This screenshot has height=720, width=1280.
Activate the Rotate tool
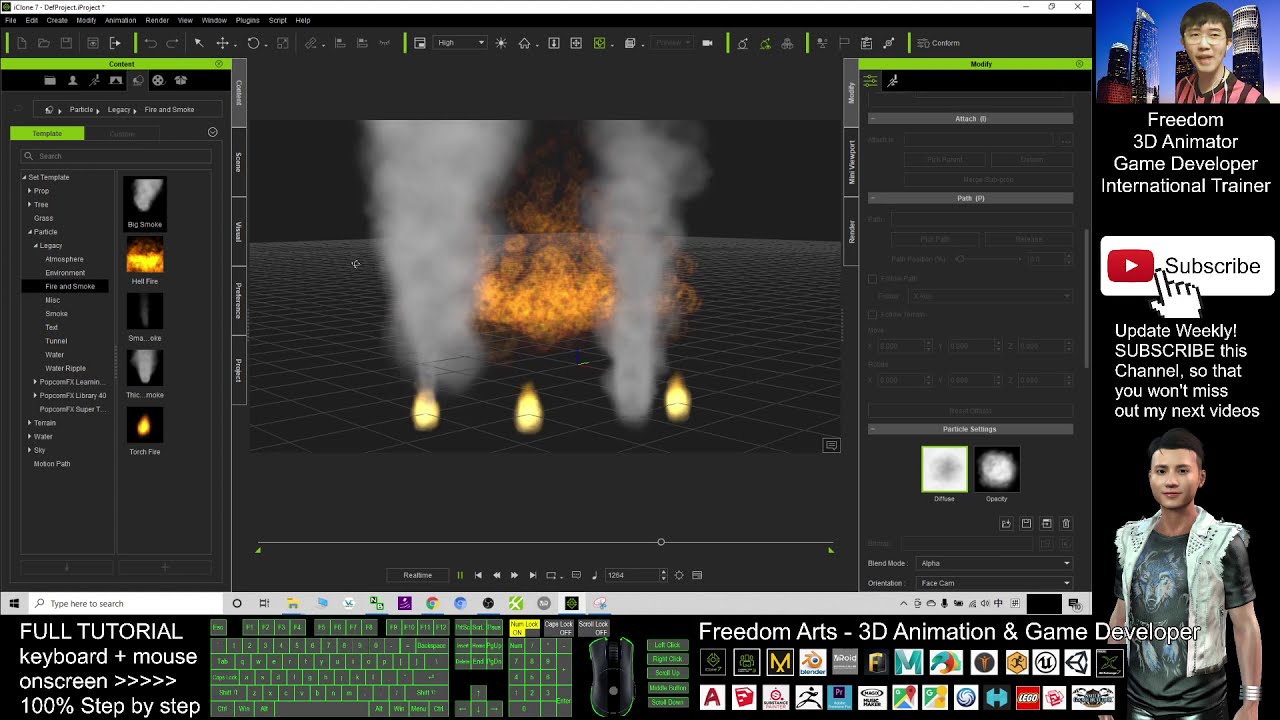point(253,43)
